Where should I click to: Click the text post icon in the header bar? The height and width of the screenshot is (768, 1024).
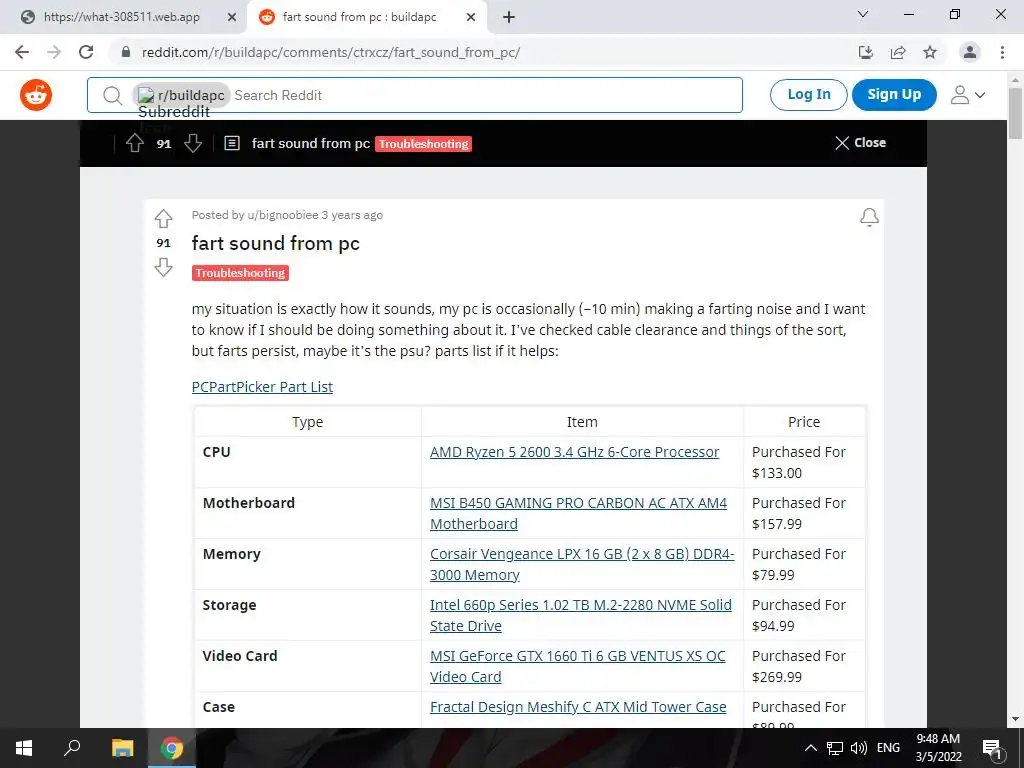click(x=232, y=143)
